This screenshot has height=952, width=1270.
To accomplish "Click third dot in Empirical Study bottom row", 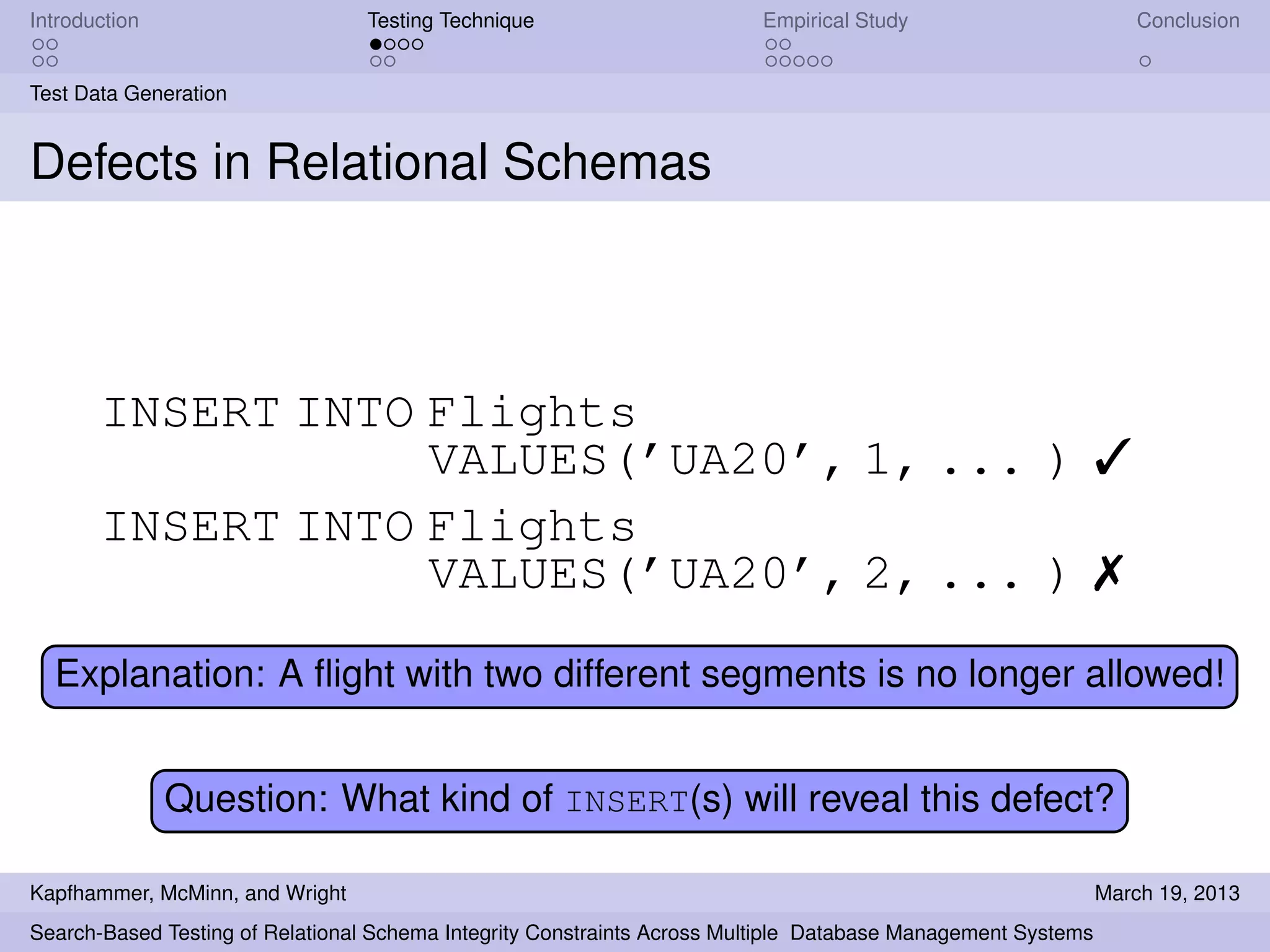I will tap(799, 61).
